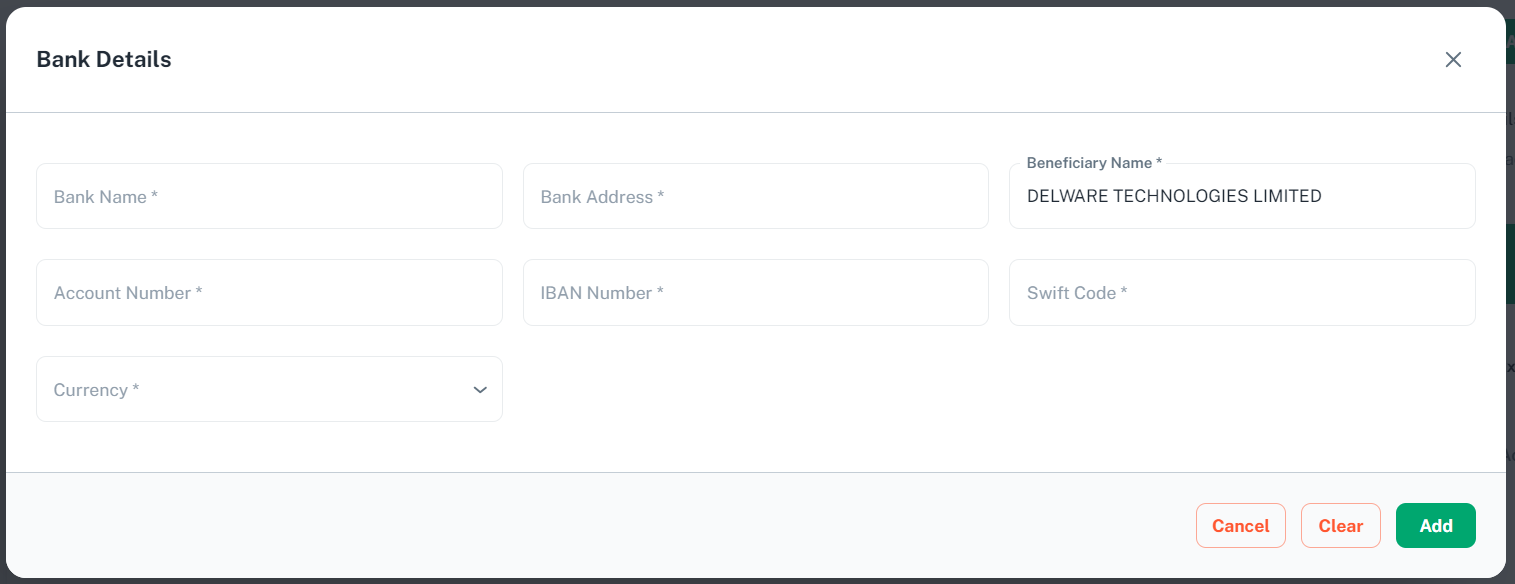Image resolution: width=1515 pixels, height=584 pixels.
Task: Open the Currency selection dropdown
Action: [x=269, y=390]
